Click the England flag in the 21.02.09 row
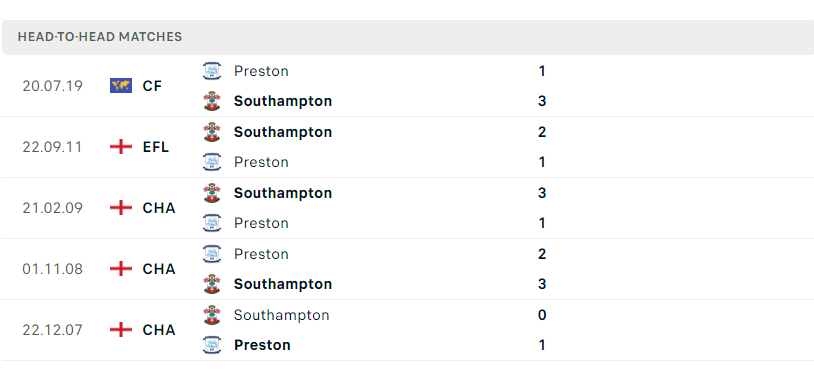The image size is (814, 376). (121, 208)
